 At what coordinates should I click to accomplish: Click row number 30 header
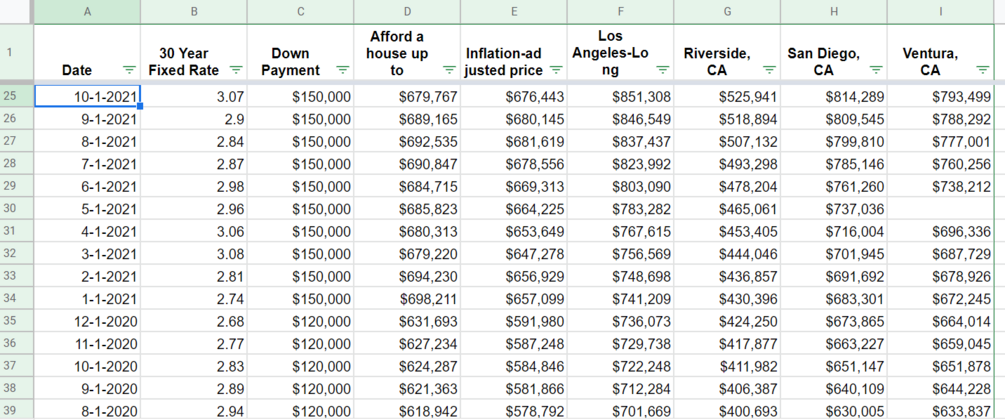(x=17, y=208)
